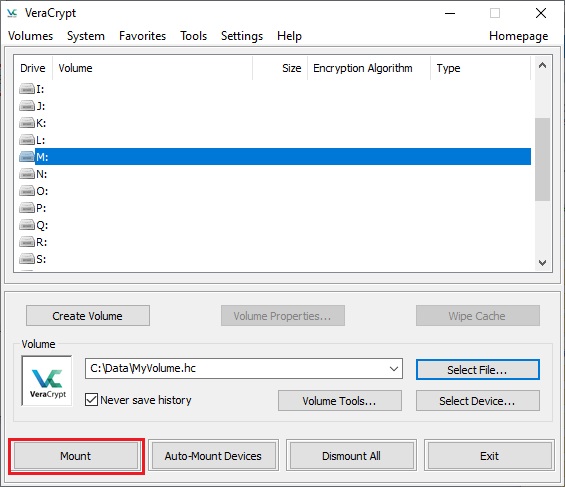Click the Mount button
Image resolution: width=565 pixels, height=487 pixels.
[76, 456]
